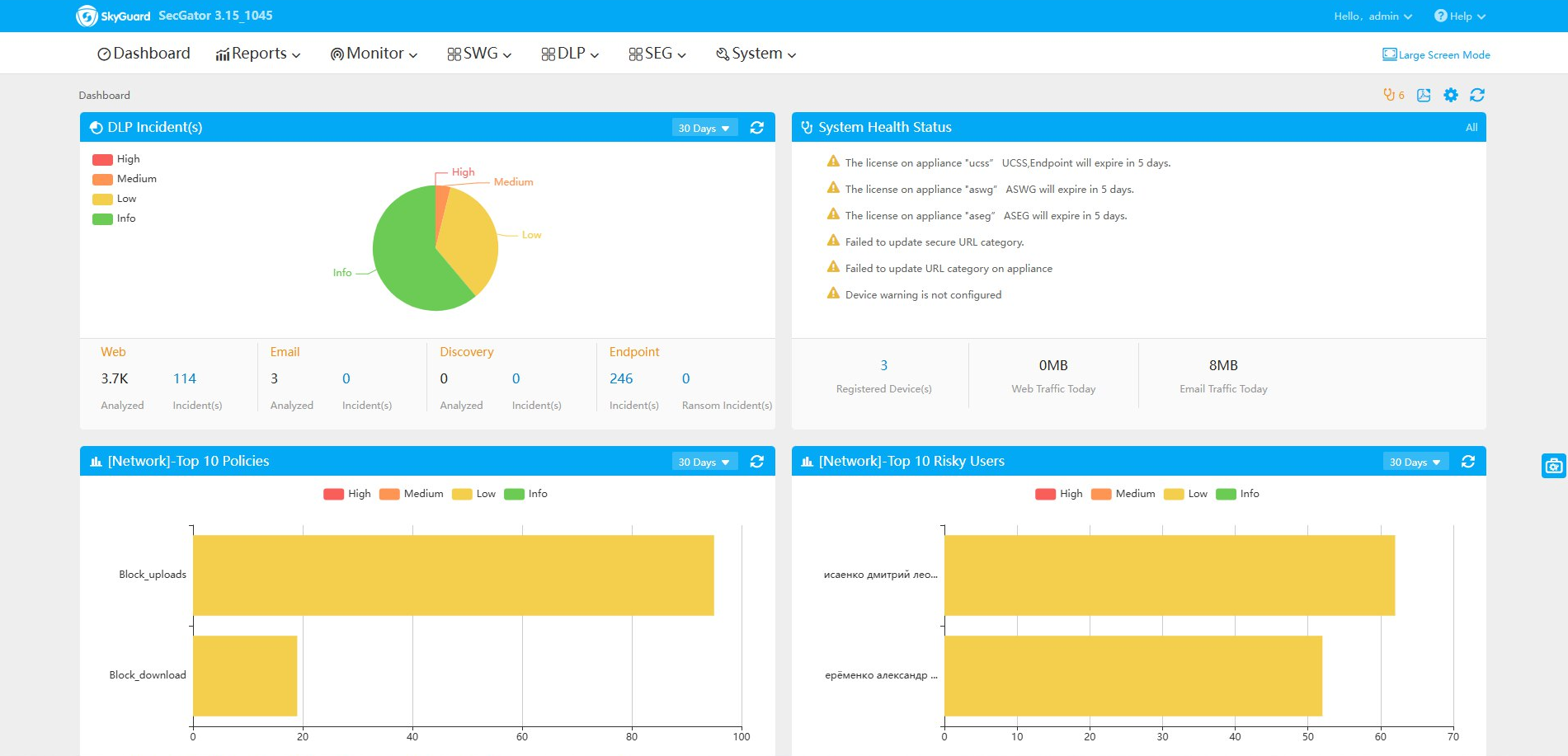The height and width of the screenshot is (756, 1568).
Task: Refresh the DLP Incident(s) panel
Action: (757, 127)
